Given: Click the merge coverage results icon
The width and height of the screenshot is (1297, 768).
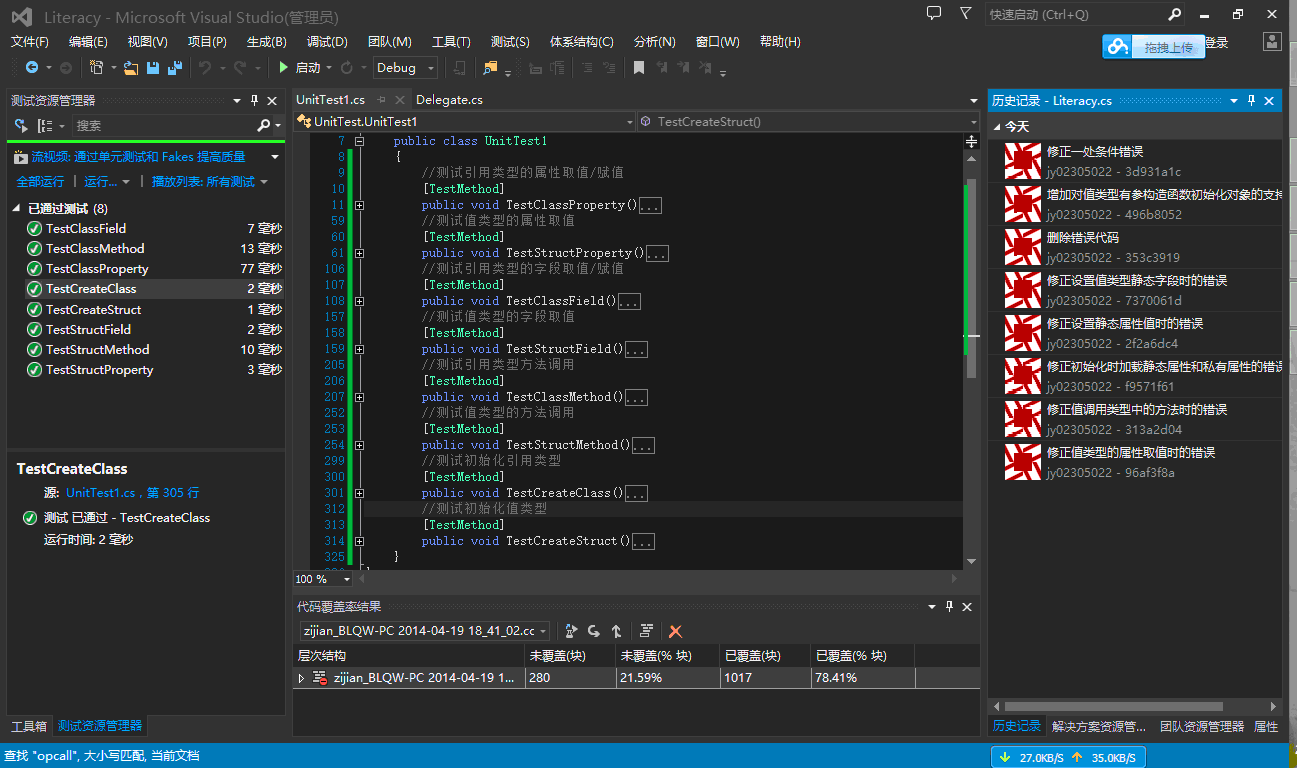Looking at the screenshot, I should [616, 631].
